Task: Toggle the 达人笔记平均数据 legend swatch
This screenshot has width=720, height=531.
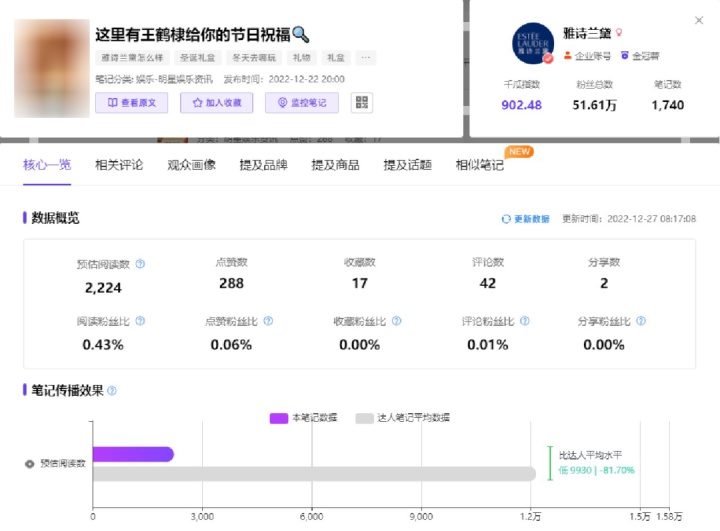Action: click(x=364, y=418)
